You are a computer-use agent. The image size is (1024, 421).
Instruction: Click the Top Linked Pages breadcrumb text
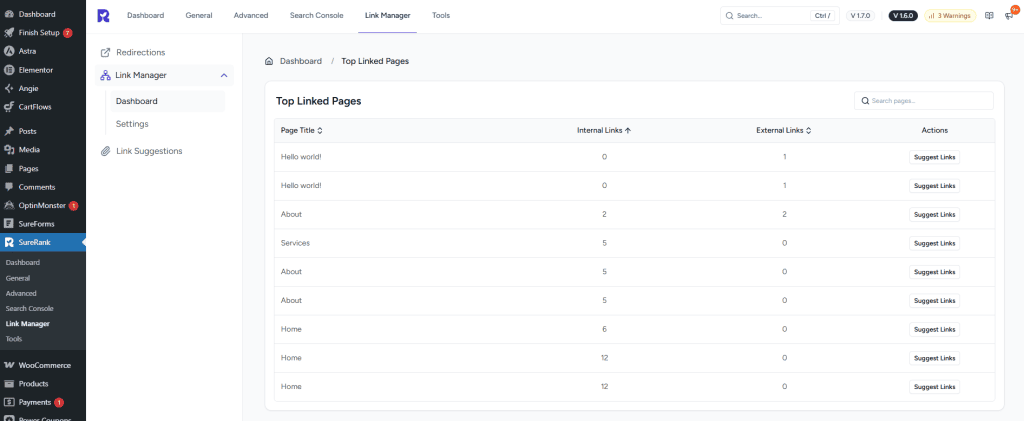pyautogui.click(x=375, y=61)
